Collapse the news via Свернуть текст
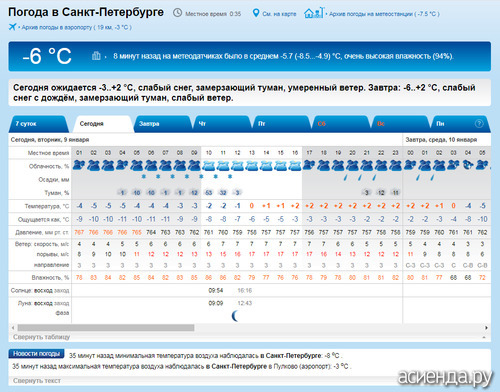Screen dimensions: 500x392 tap(37, 380)
